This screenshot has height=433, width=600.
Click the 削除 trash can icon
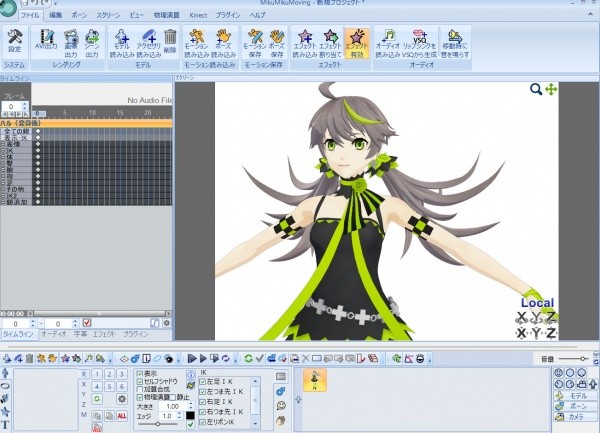tap(170, 41)
